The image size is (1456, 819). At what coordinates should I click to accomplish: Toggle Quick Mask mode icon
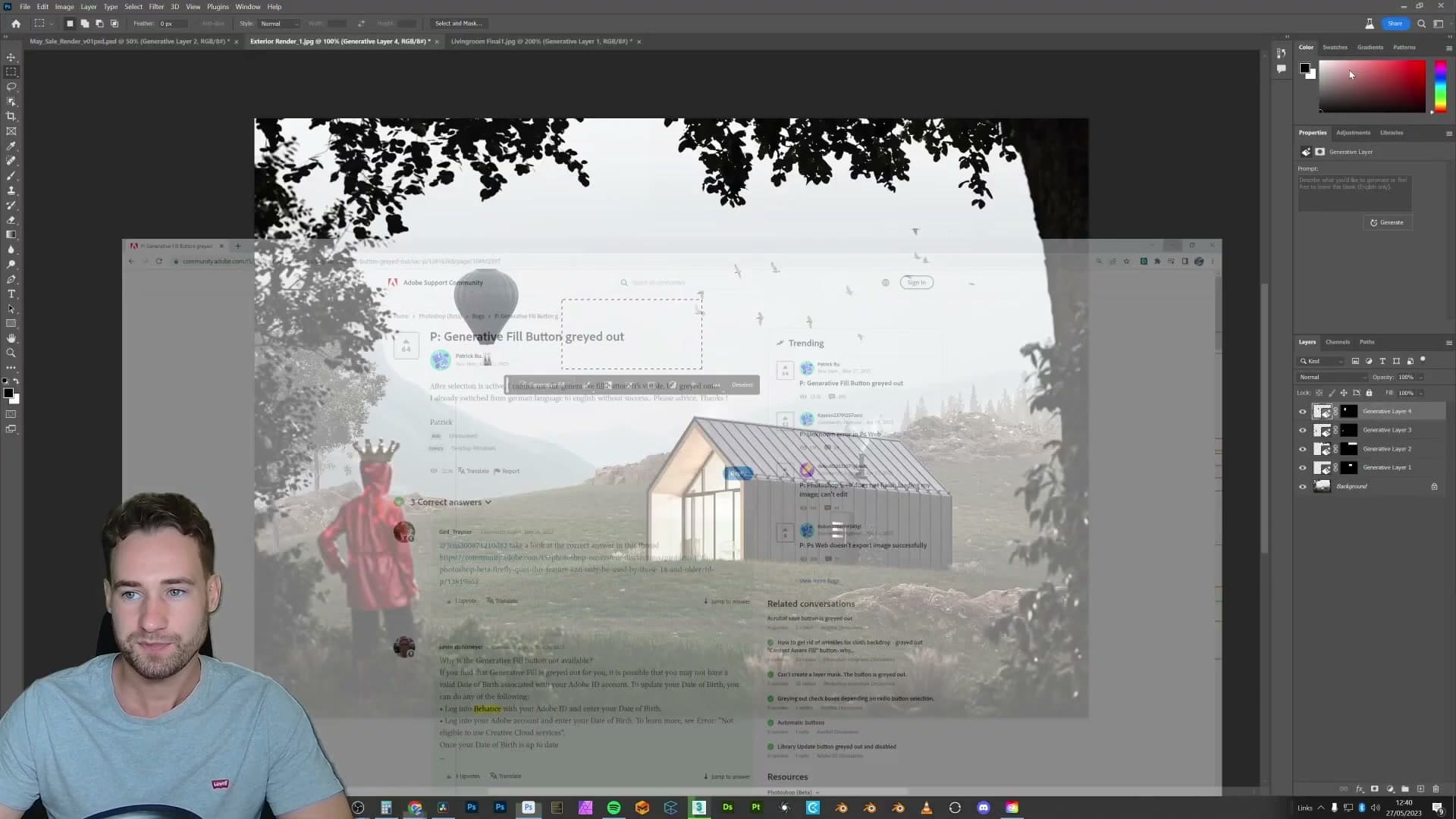11,414
